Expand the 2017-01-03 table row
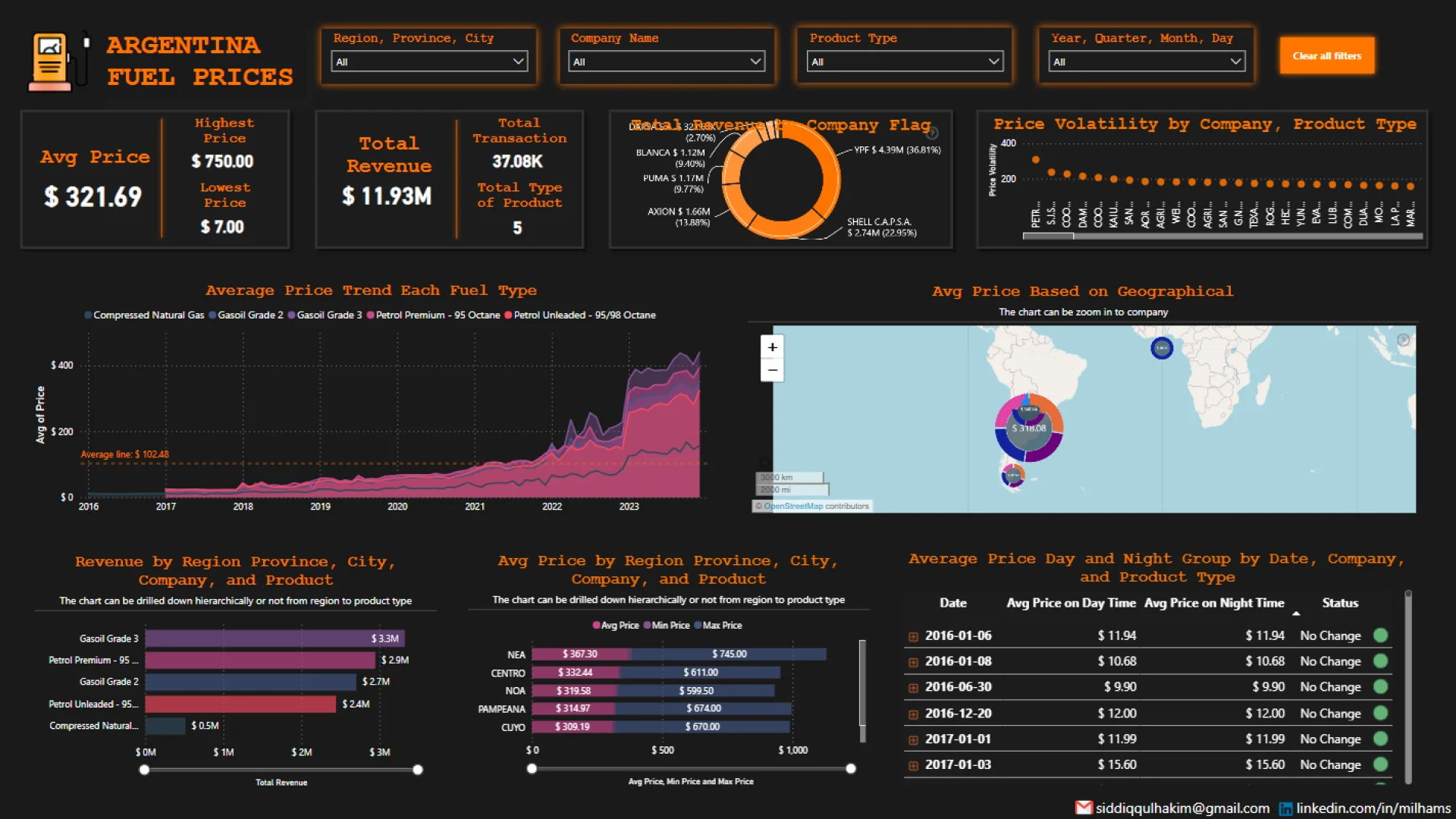The width and height of the screenshot is (1456, 819). tap(914, 767)
